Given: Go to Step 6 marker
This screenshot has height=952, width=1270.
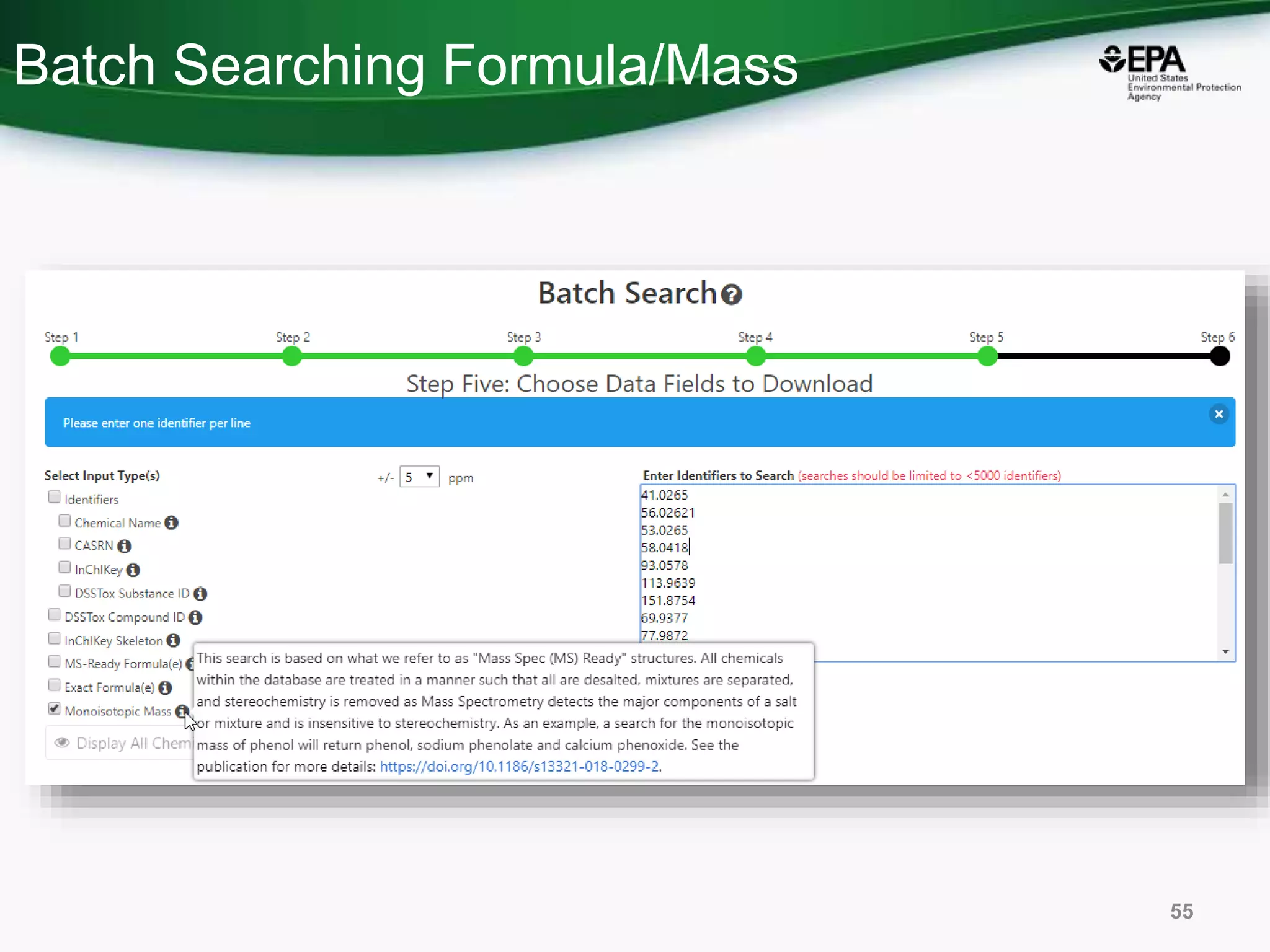Looking at the screenshot, I should click(x=1220, y=356).
